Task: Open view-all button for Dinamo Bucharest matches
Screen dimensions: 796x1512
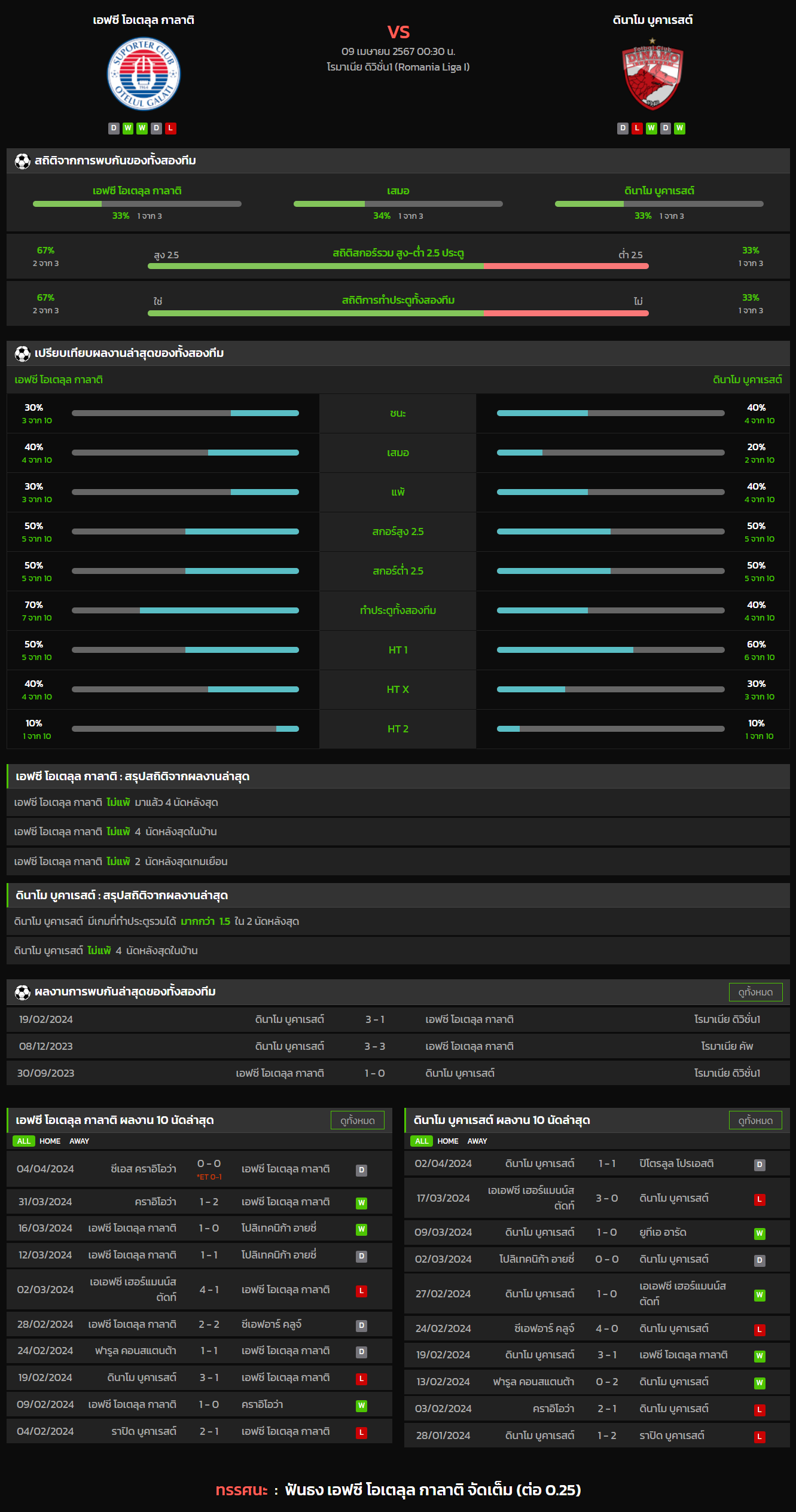Action: click(755, 1120)
